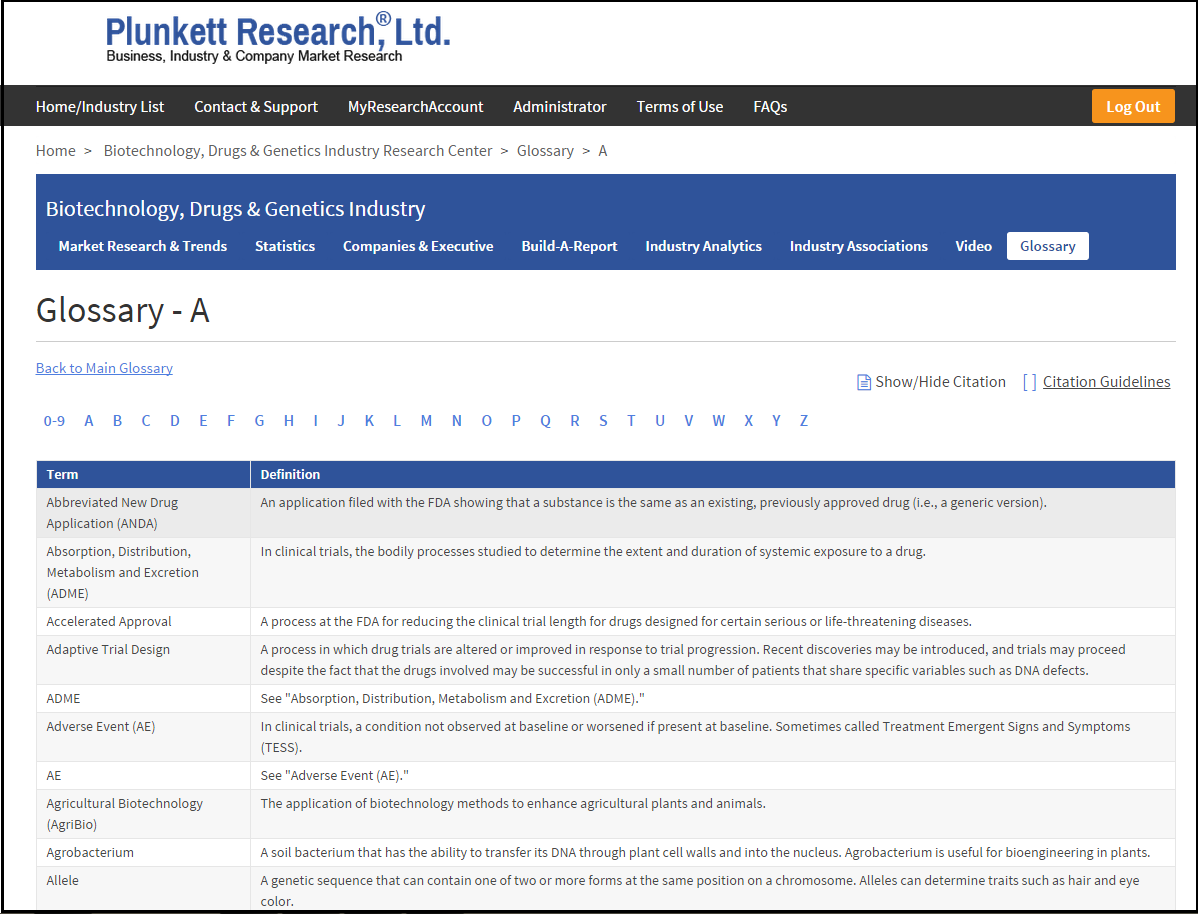Jump to glossary letter R
Viewport: 1198px width, 914px height.
click(575, 421)
